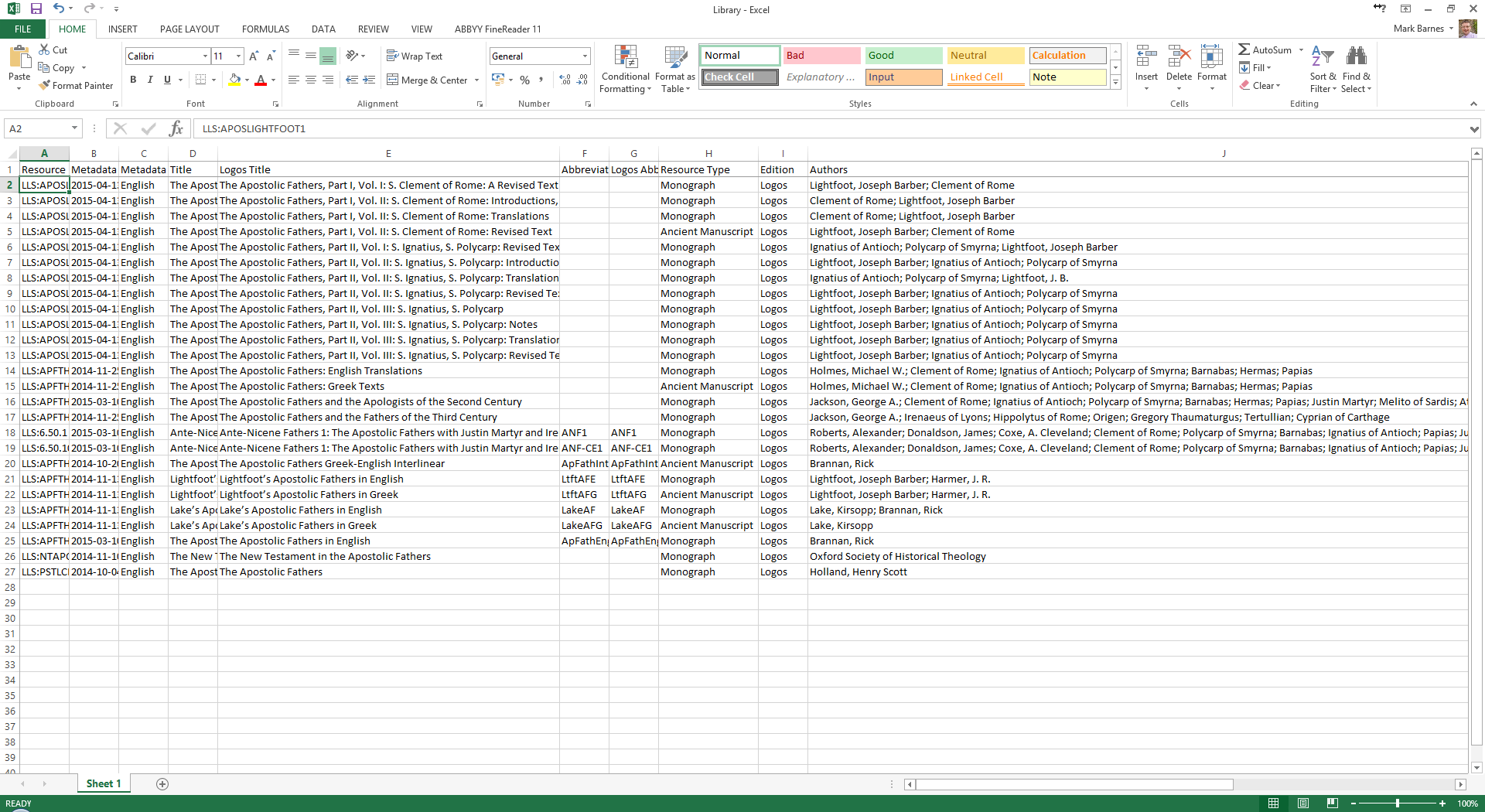The height and width of the screenshot is (812, 1485).
Task: Apply the Bad cell style
Action: [x=821, y=56]
